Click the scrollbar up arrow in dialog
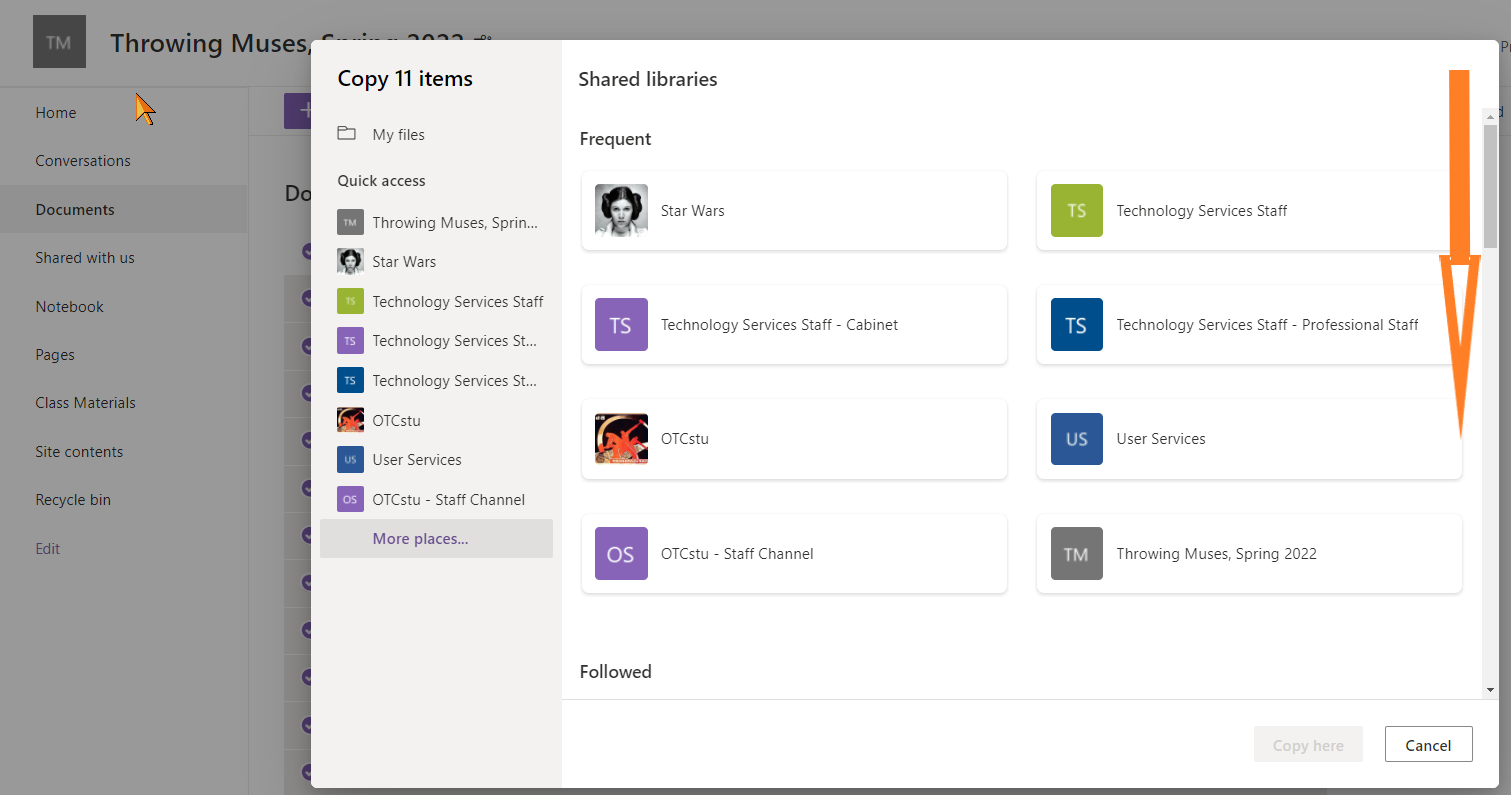Screen dimensions: 1511x795 pos(1490,116)
